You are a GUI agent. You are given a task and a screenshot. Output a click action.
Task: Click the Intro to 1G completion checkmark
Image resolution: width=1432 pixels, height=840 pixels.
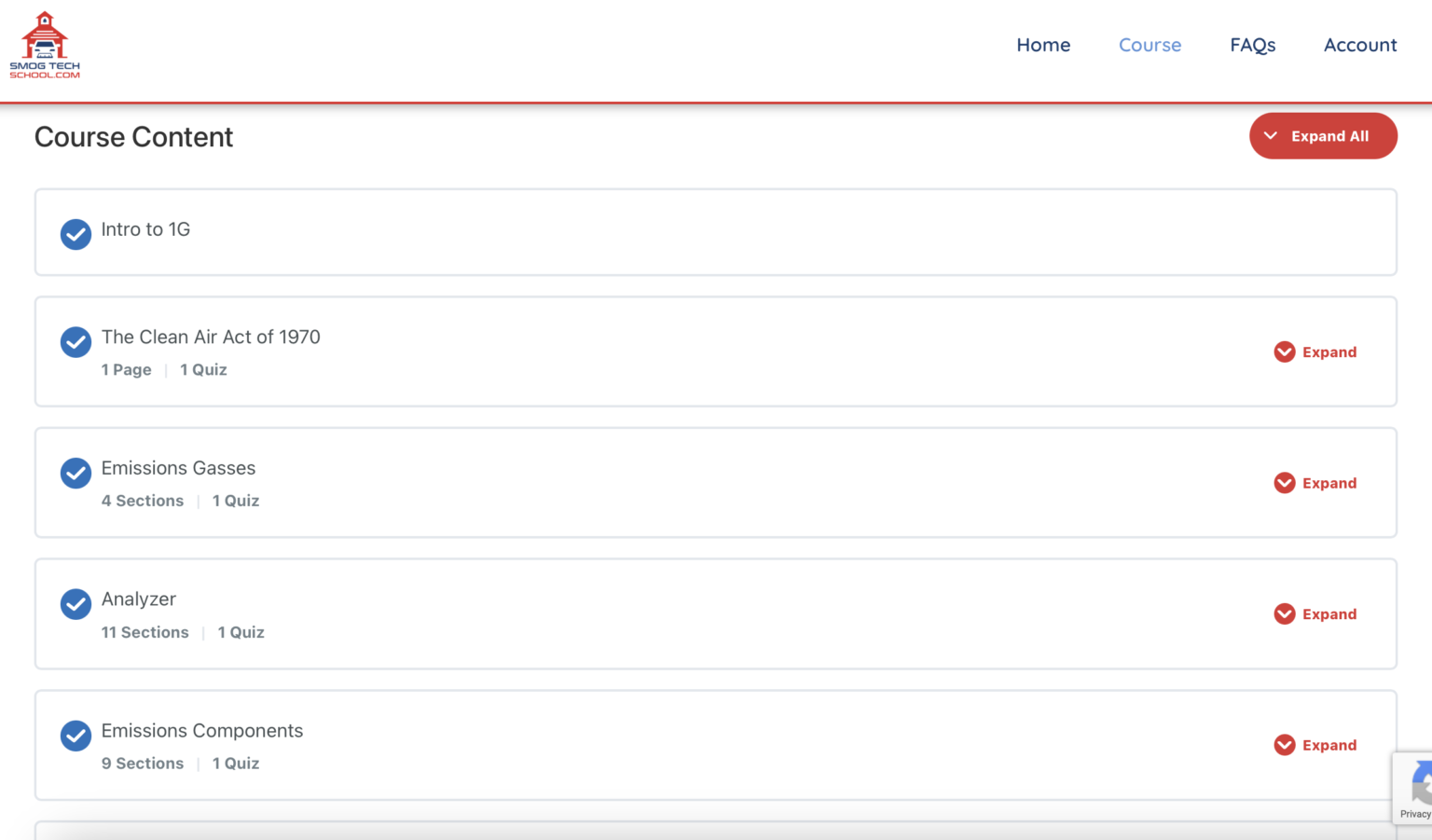click(x=76, y=234)
